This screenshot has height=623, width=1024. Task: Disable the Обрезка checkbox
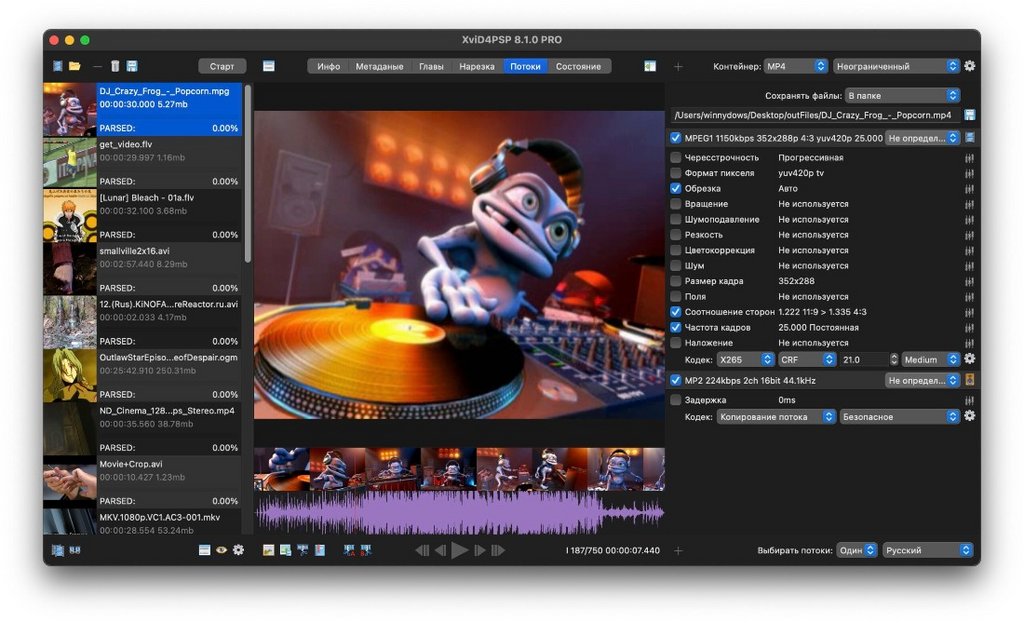[676, 188]
